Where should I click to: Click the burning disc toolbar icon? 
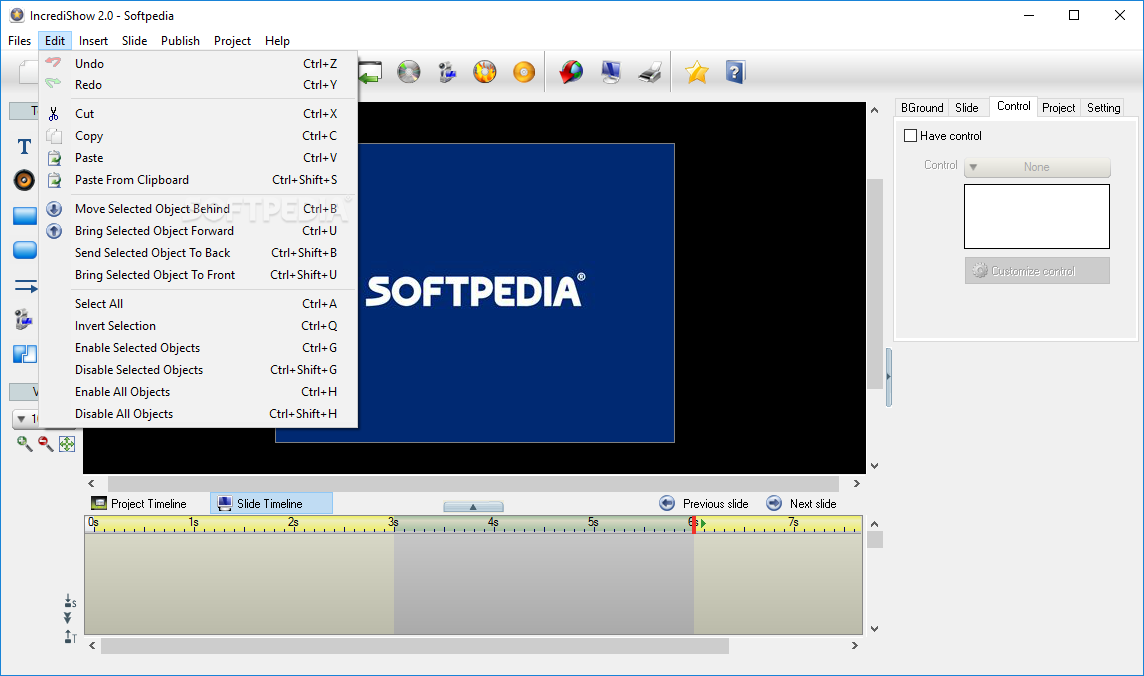(x=484, y=72)
